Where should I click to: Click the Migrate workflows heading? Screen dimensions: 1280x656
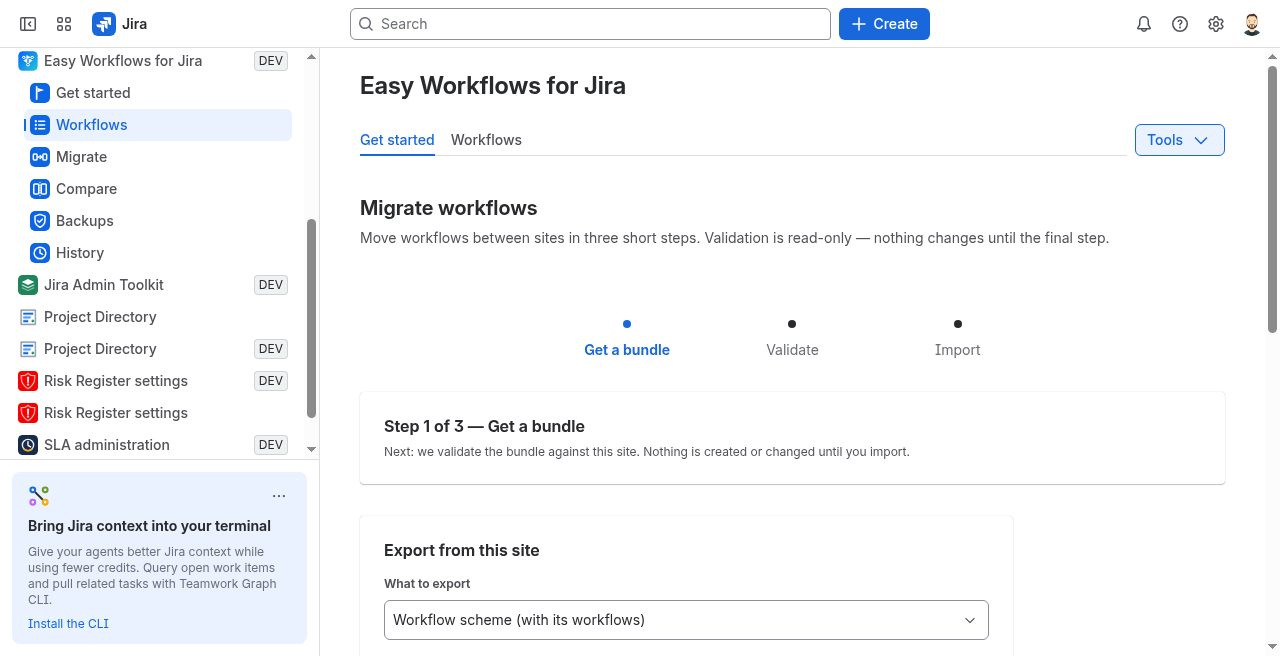449,208
